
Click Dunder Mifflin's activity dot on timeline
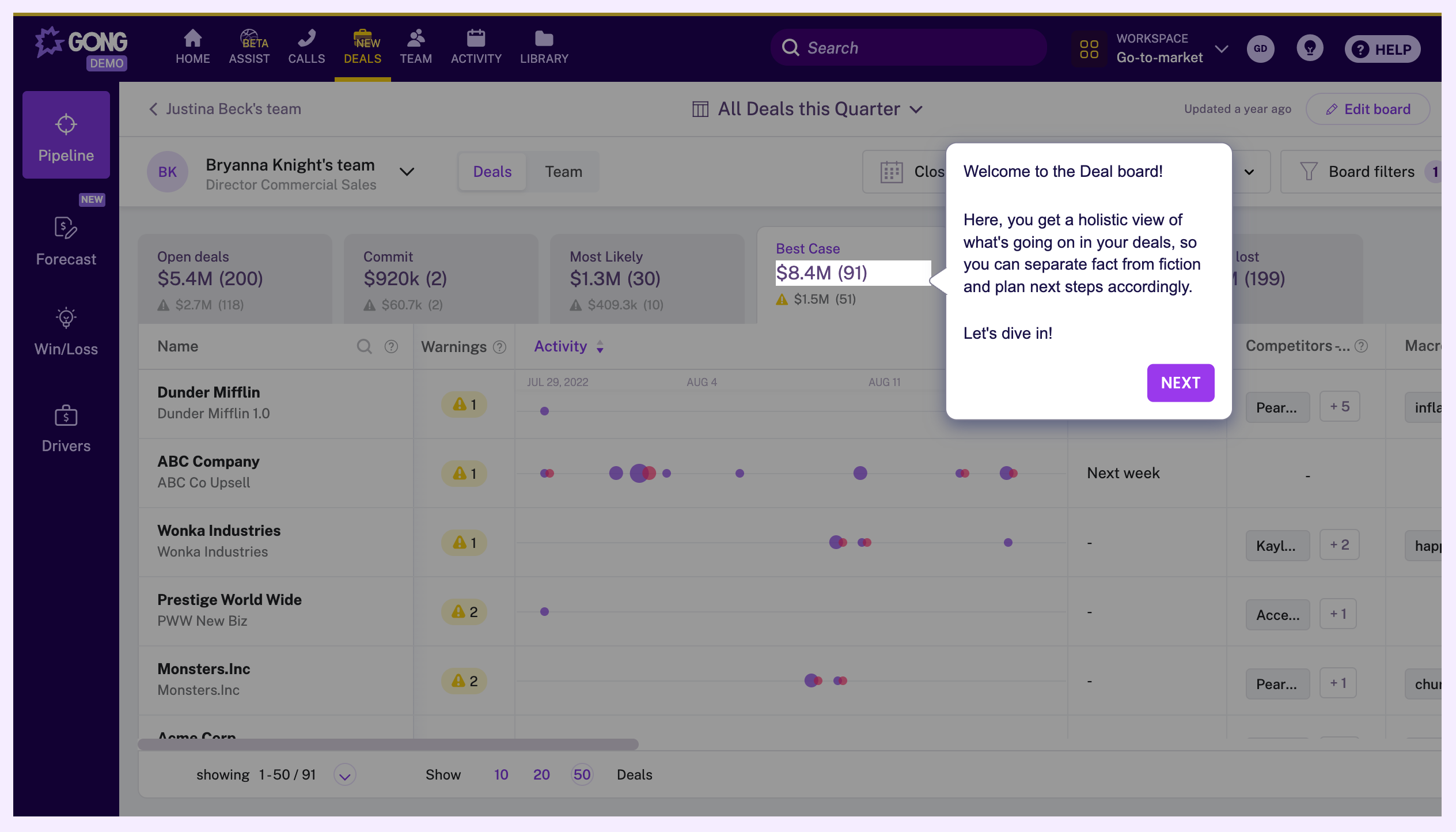544,411
